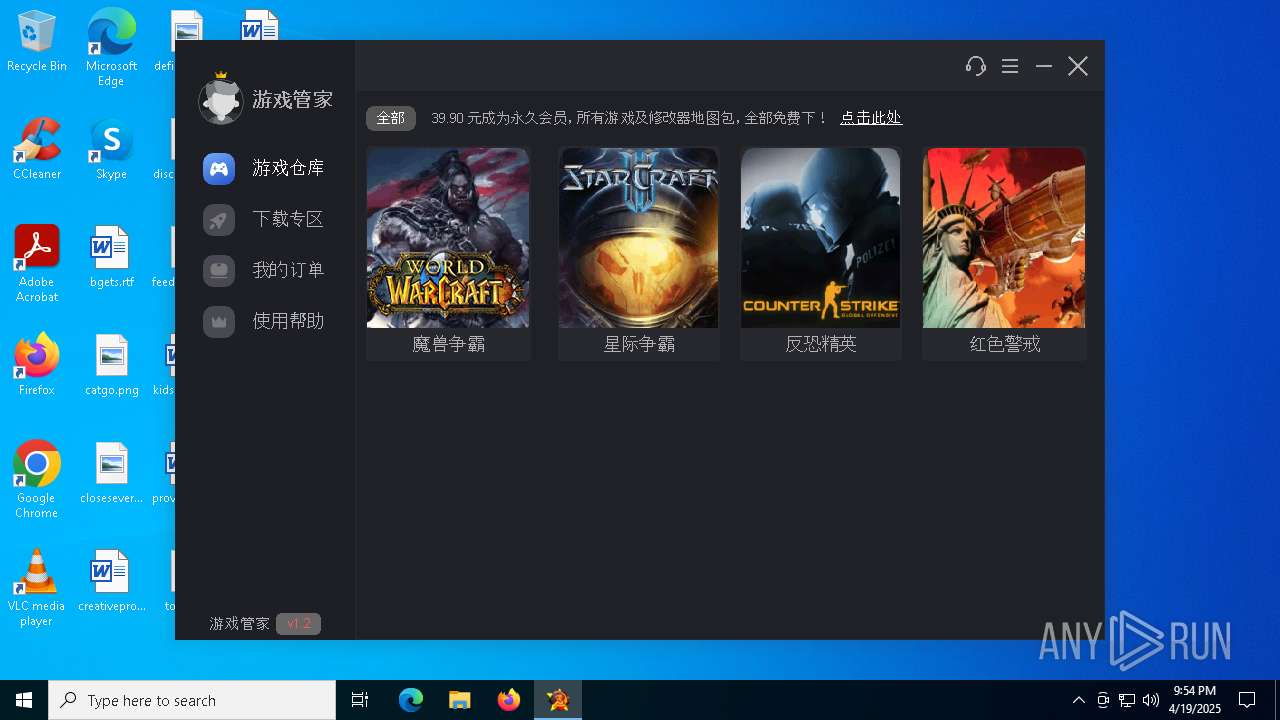The width and height of the screenshot is (1280, 720).
Task: Select the creativepro desktop document
Action: pos(111,581)
